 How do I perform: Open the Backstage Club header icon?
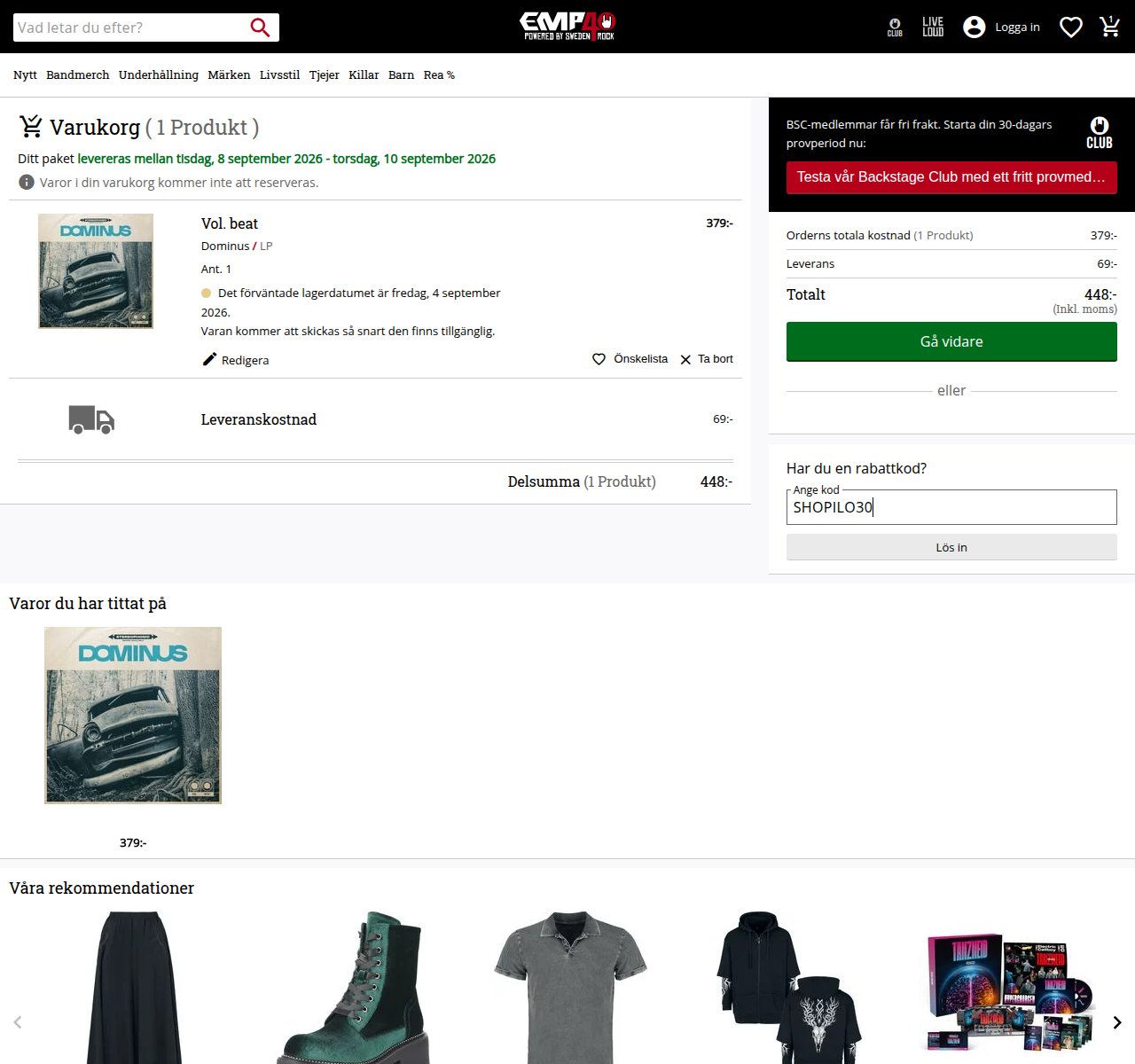coord(895,27)
